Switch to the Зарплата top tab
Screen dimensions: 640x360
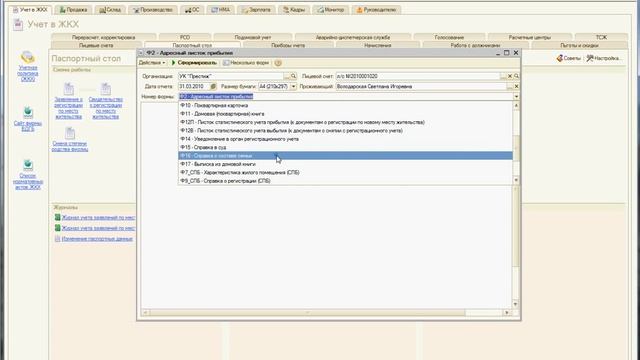[x=256, y=10]
